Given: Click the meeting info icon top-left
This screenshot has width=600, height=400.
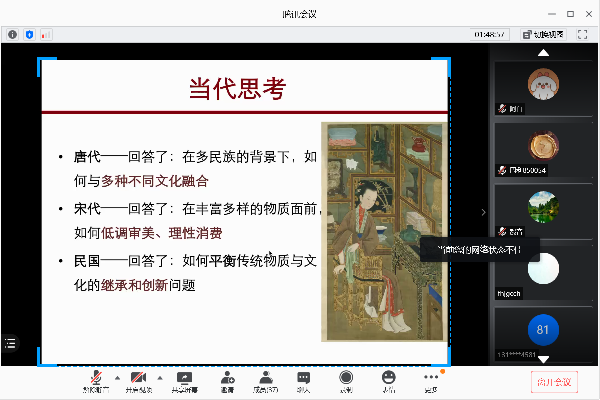Looking at the screenshot, I should click(x=13, y=34).
